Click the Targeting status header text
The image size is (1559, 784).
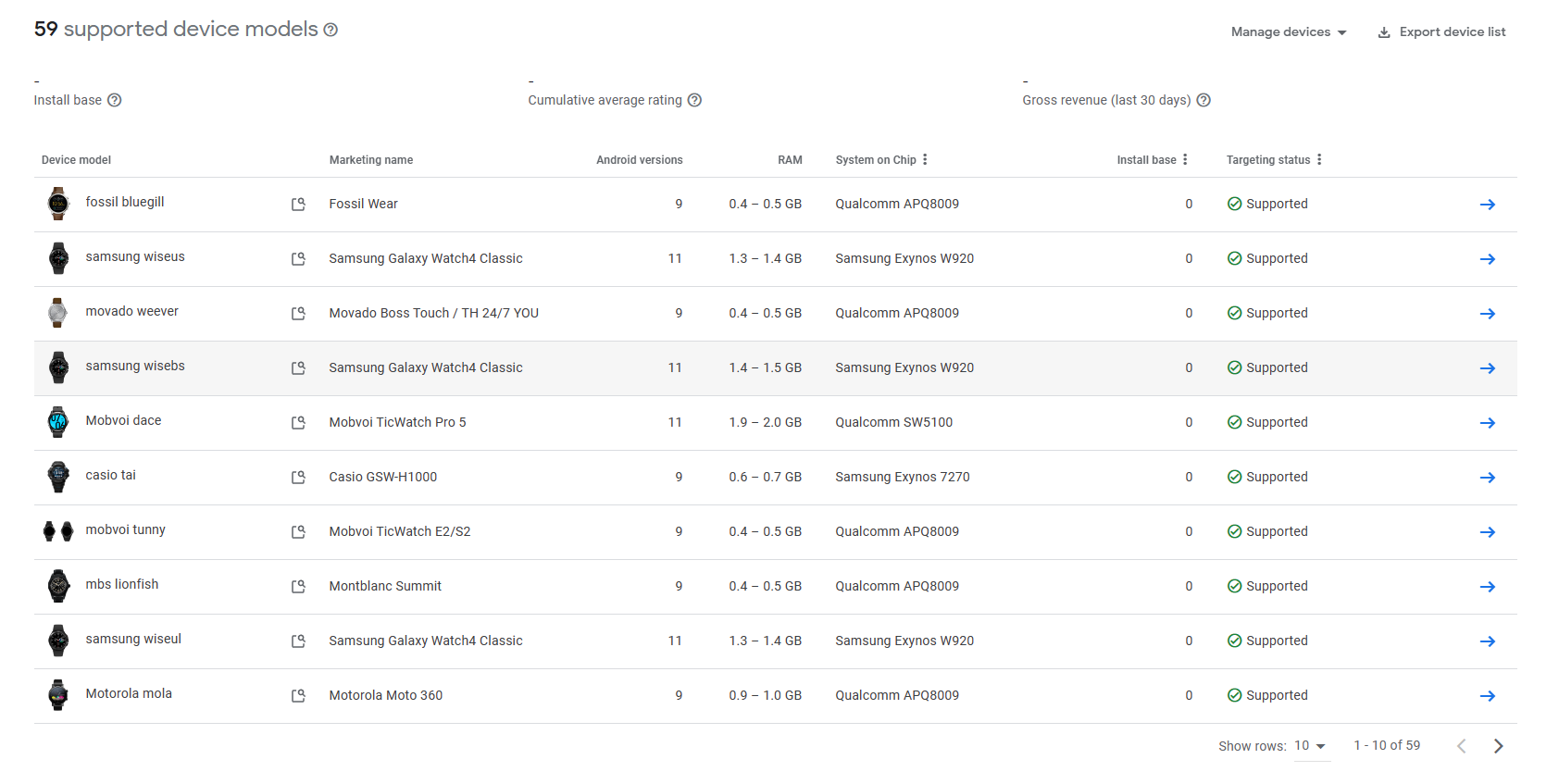click(x=1268, y=160)
